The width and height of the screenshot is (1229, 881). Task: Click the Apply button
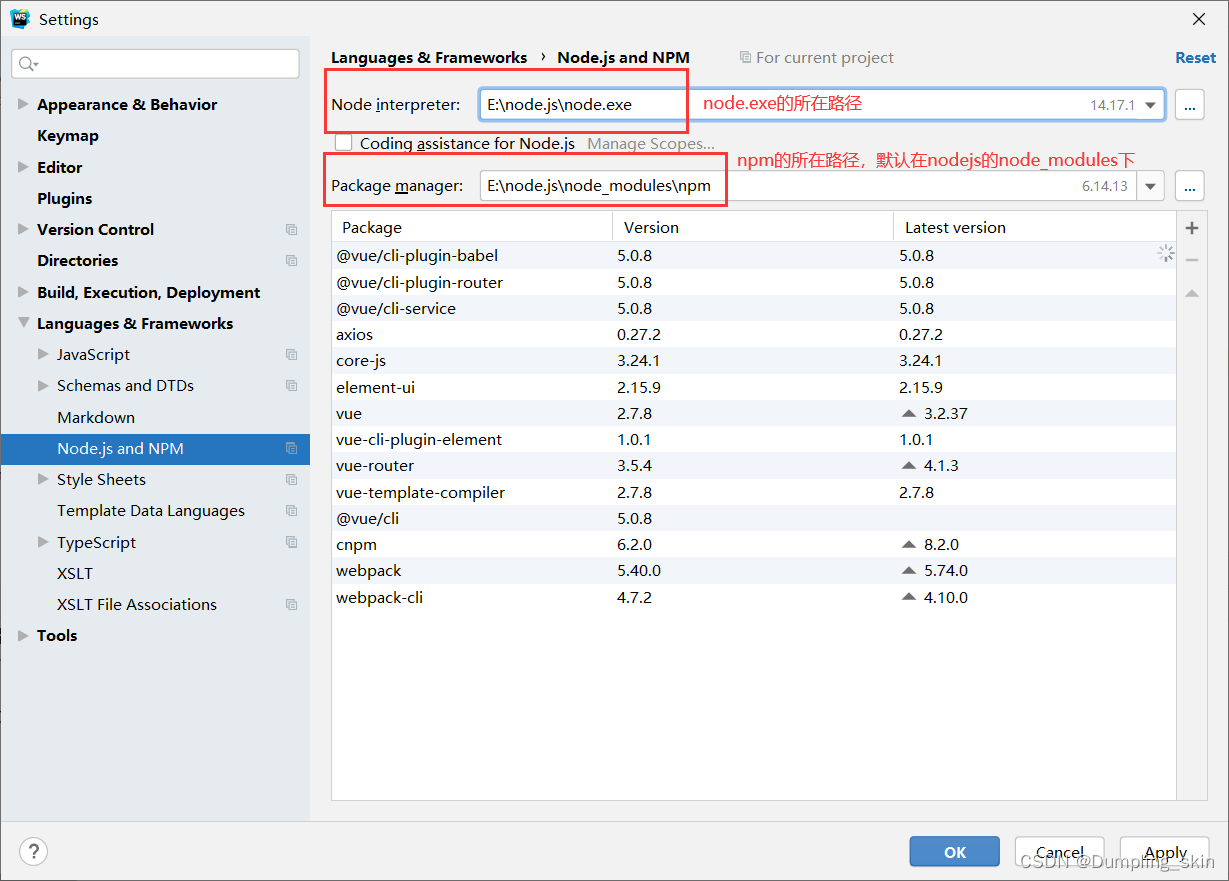(x=1165, y=852)
